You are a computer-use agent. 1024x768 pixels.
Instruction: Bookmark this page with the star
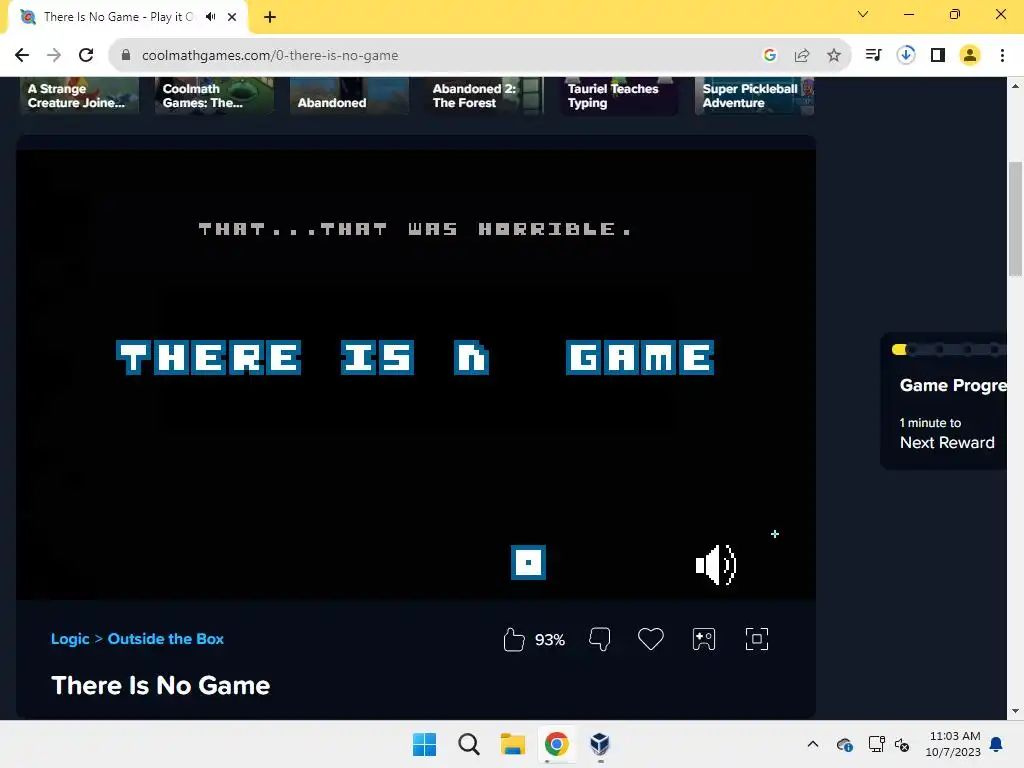point(834,56)
